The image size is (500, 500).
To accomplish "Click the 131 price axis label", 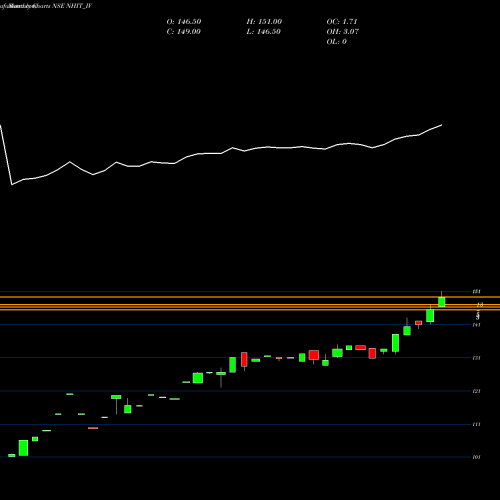I will [x=477, y=358].
